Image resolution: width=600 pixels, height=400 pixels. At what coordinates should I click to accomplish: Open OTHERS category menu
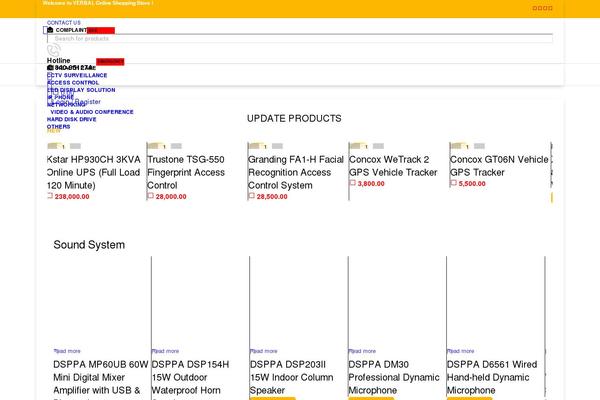pyautogui.click(x=59, y=127)
